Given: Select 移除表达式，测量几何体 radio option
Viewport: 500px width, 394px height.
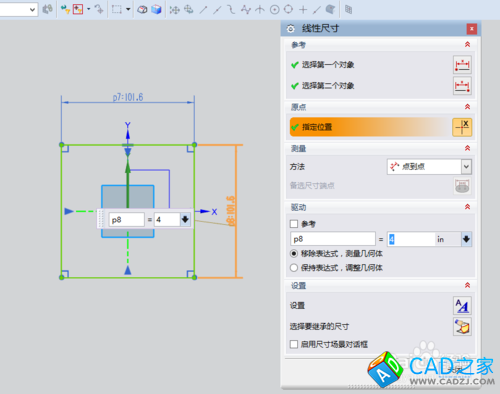Looking at the screenshot, I should point(294,254).
